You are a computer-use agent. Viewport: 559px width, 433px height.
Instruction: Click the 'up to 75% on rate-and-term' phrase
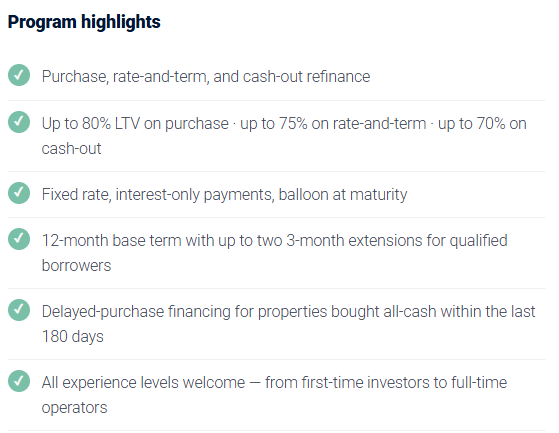333,124
